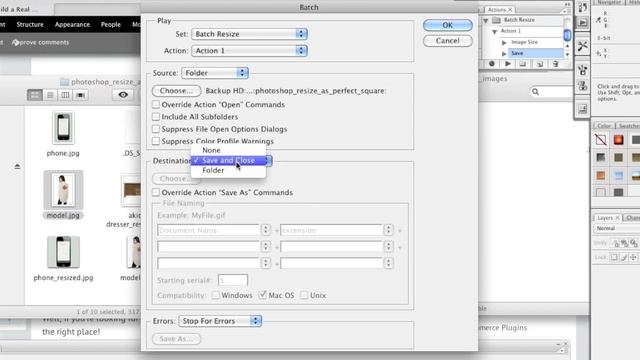The image size is (640, 360).
Task: Open the layer comps icon in dock
Action: click(582, 109)
